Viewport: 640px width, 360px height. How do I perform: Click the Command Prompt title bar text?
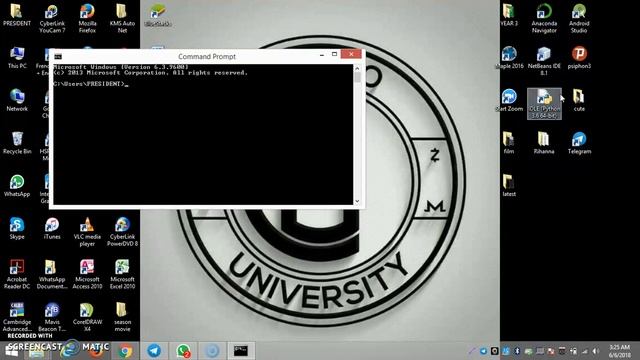pos(207,57)
